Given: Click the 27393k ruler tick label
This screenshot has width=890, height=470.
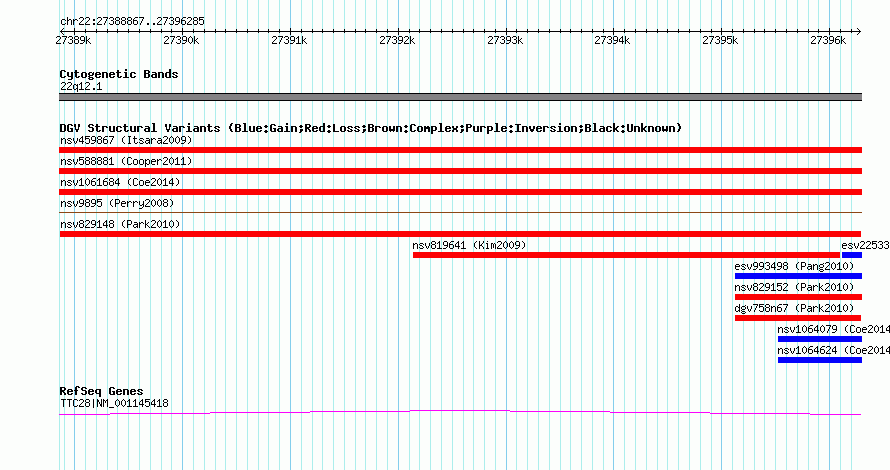Looking at the screenshot, I should 505,40.
